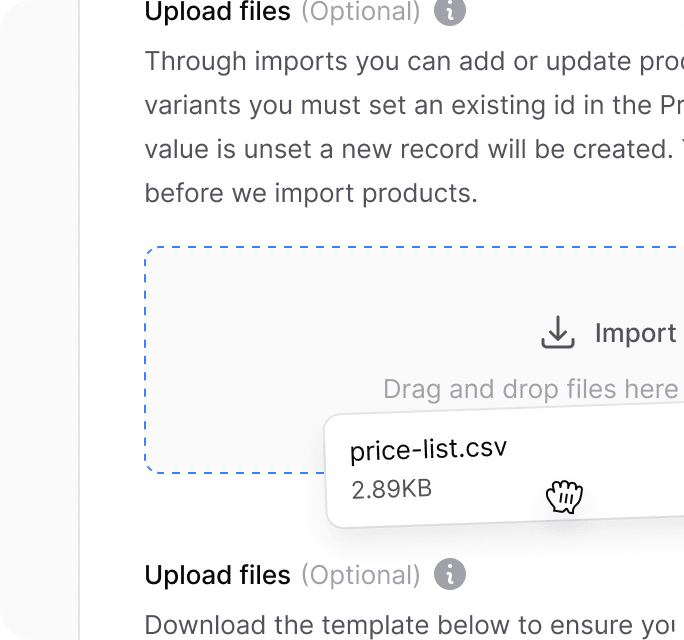Click the top (Optional) label
Image resolution: width=684 pixels, height=640 pixels.
361,12
